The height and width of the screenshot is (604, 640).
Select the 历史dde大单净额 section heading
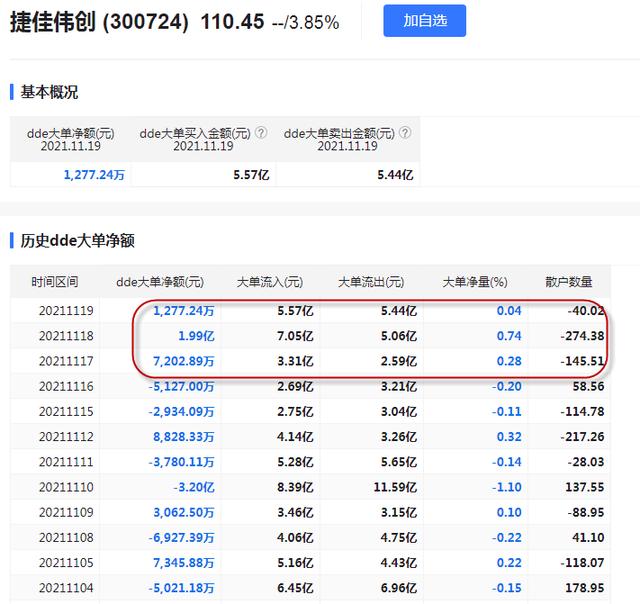(78, 240)
